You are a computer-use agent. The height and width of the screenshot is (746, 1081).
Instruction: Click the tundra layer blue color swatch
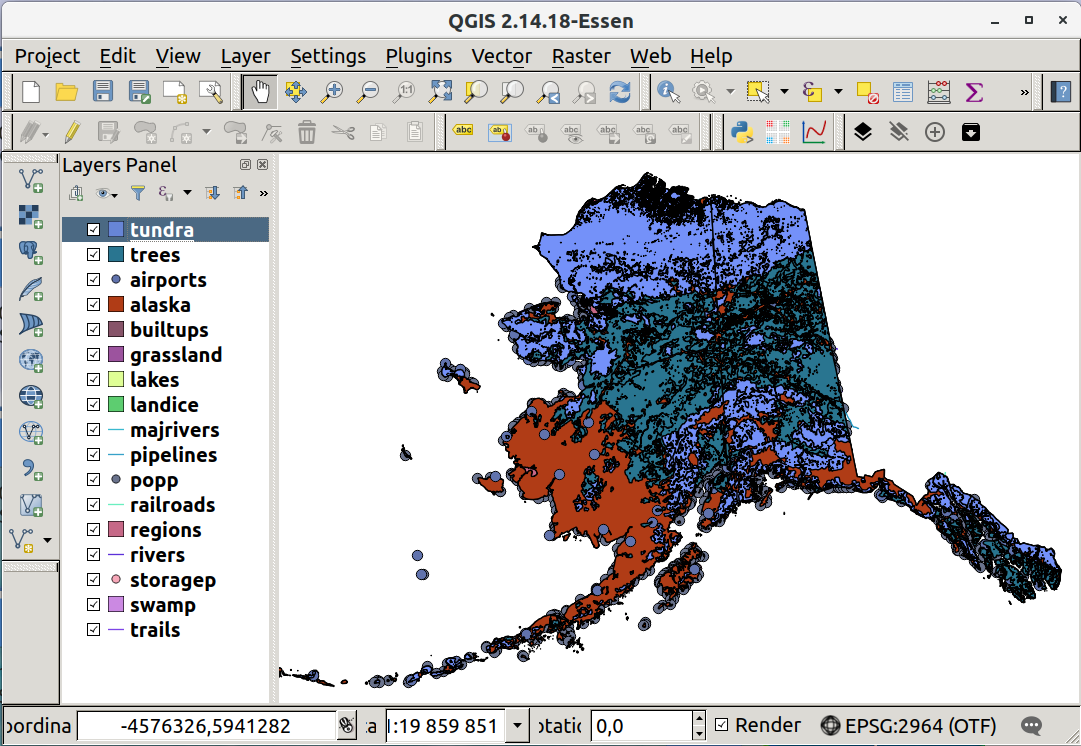[x=116, y=230]
